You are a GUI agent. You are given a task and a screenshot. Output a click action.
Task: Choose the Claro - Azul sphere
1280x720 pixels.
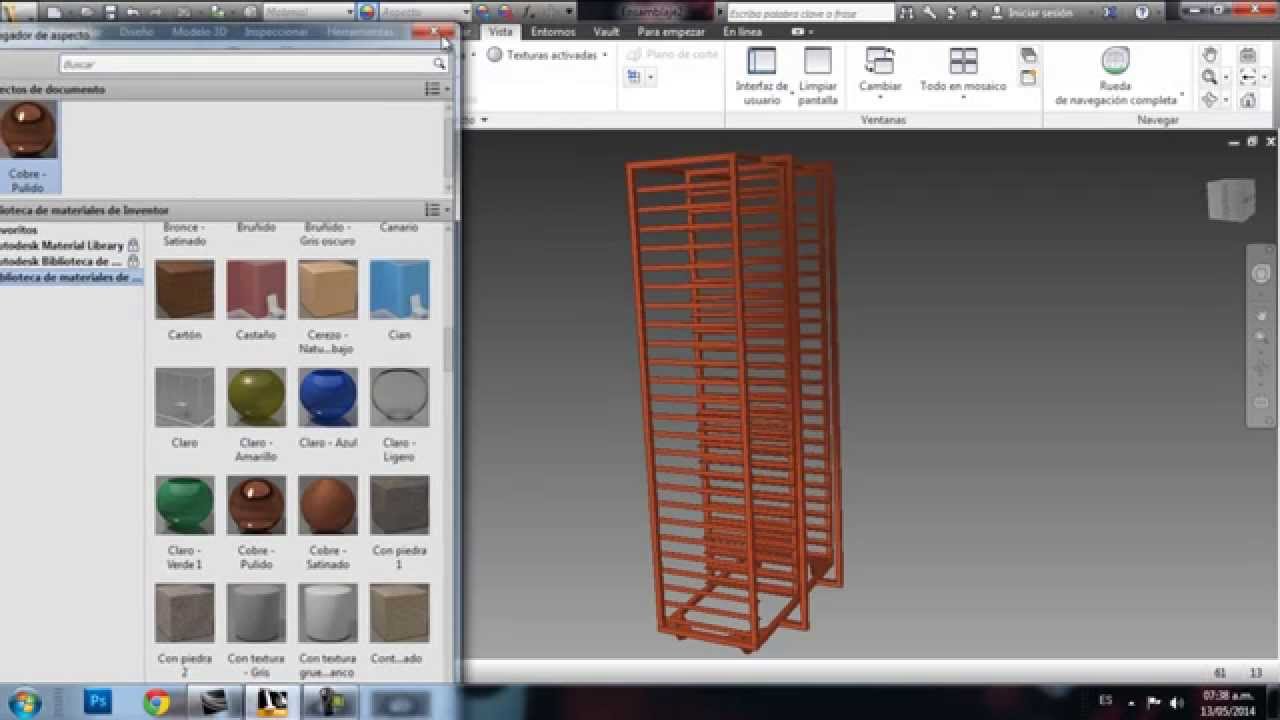[327, 397]
